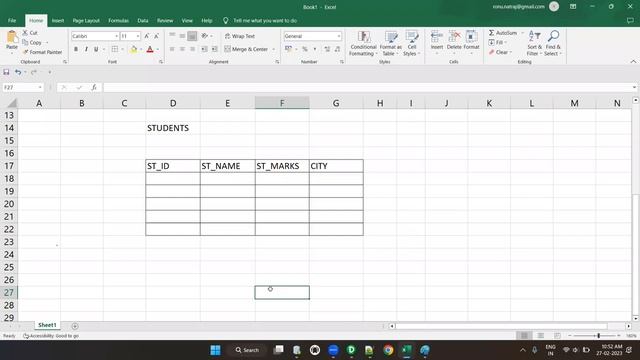Toggle center alignment button
The height and width of the screenshot is (360, 640).
point(182,49)
